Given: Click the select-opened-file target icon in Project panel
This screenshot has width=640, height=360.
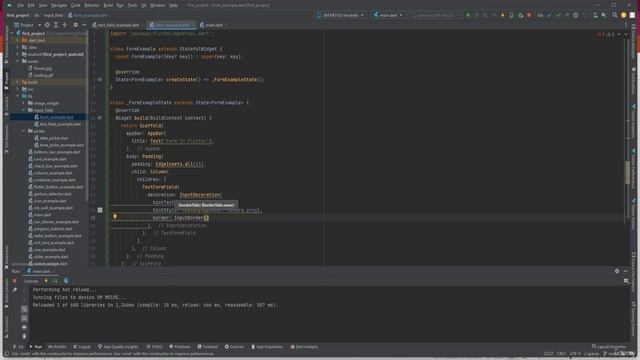Looking at the screenshot, I should click(x=47, y=25).
